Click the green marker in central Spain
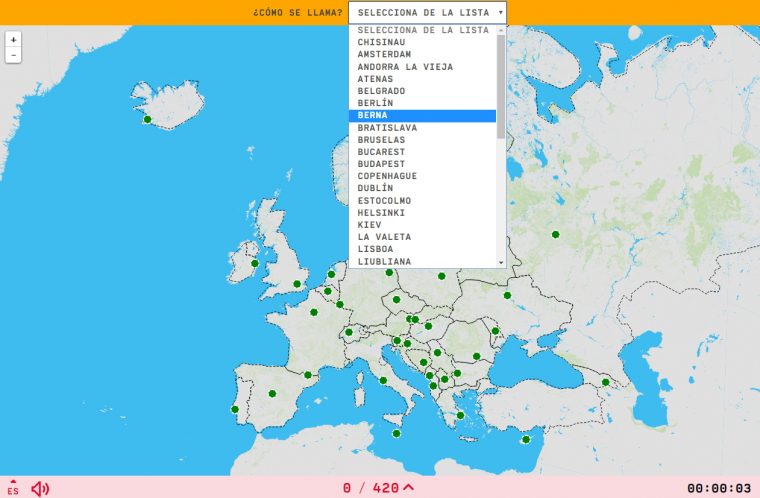The height and width of the screenshot is (498, 760). [273, 393]
